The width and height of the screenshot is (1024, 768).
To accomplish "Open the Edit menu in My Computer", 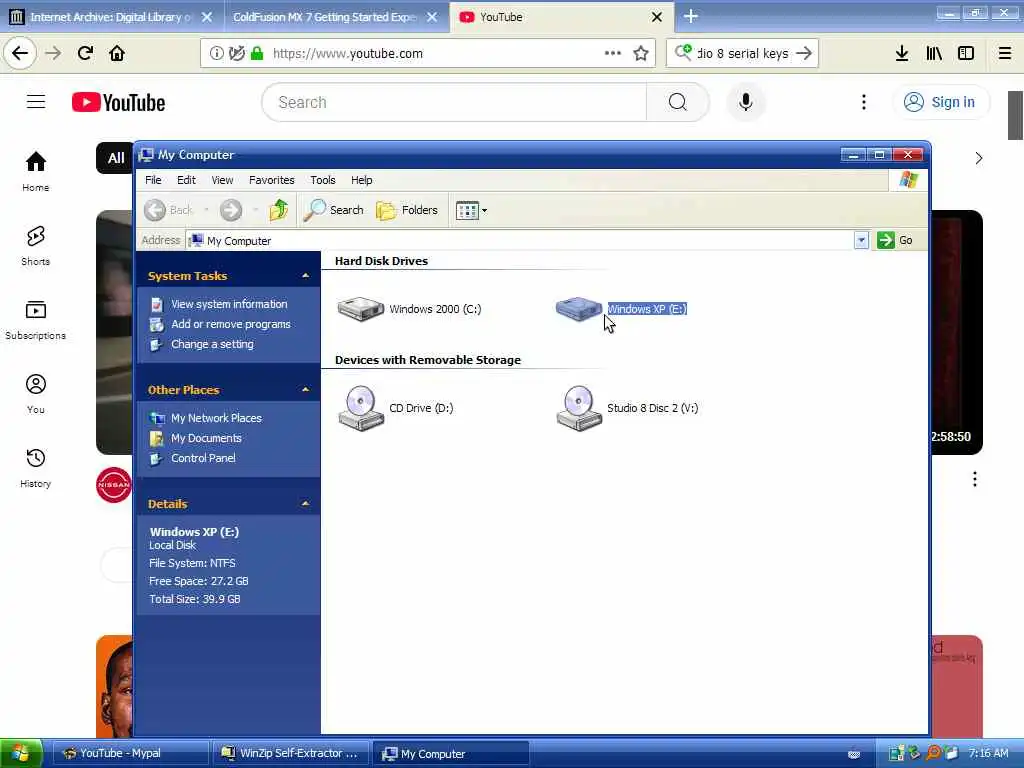I will [x=186, y=180].
